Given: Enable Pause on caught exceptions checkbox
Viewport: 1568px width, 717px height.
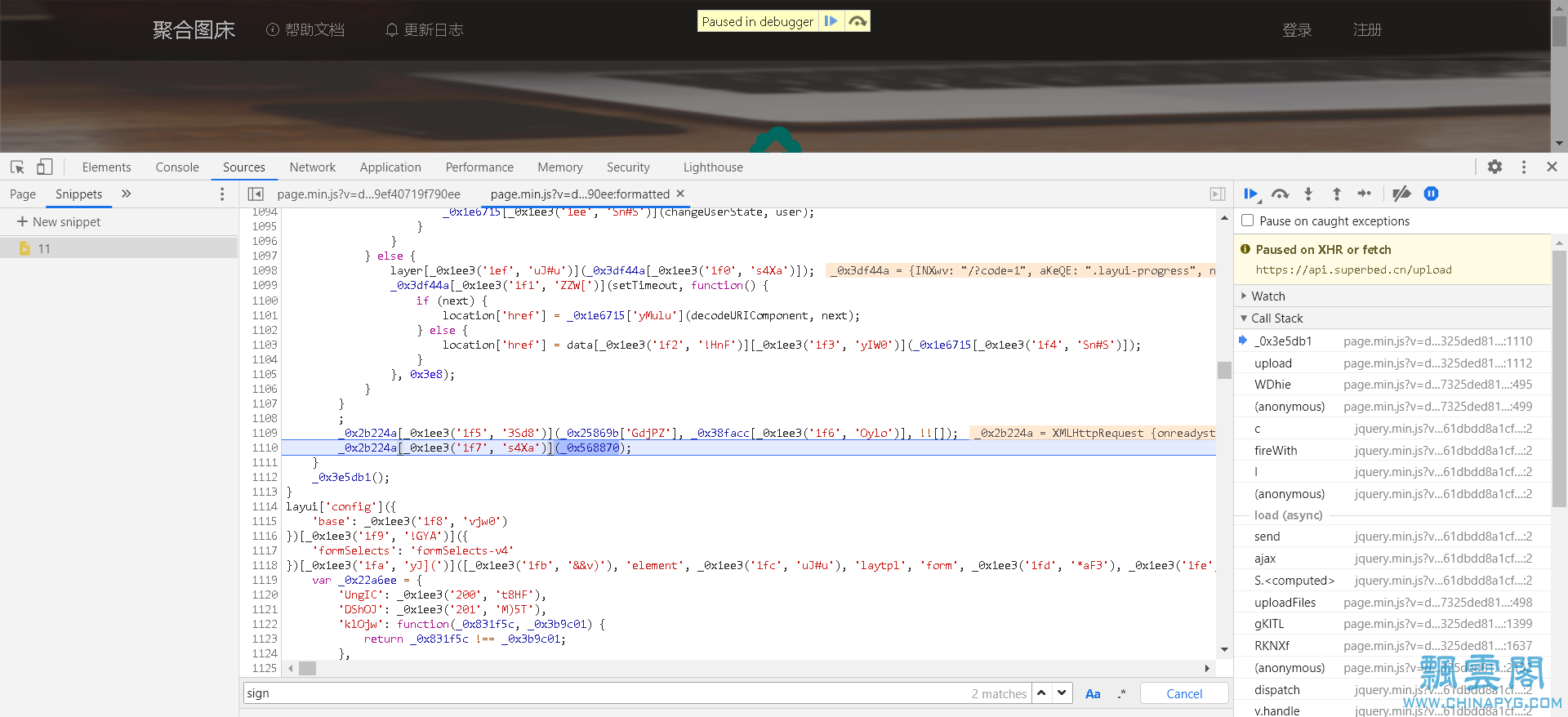Looking at the screenshot, I should pyautogui.click(x=1247, y=220).
